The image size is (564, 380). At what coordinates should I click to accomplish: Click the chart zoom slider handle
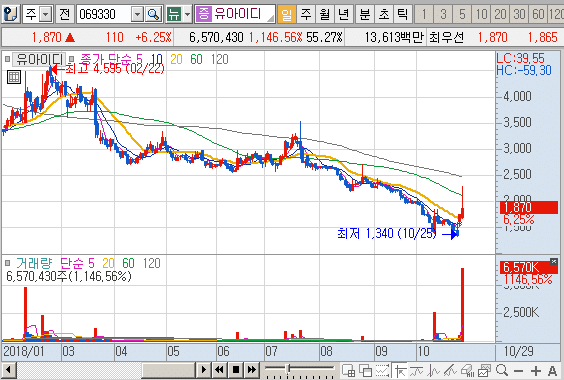288,368
